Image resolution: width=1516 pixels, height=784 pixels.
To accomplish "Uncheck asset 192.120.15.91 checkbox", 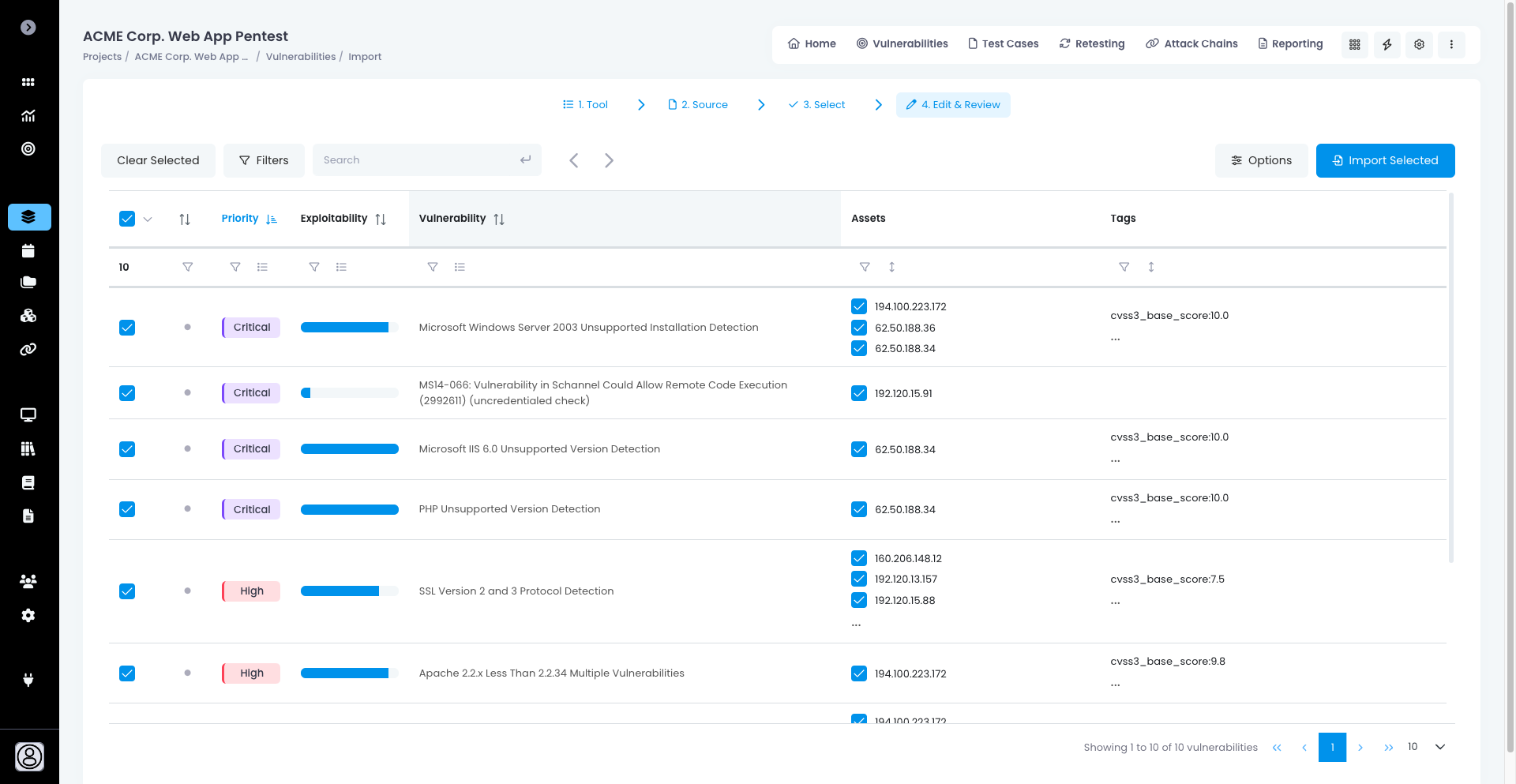I will 859,393.
